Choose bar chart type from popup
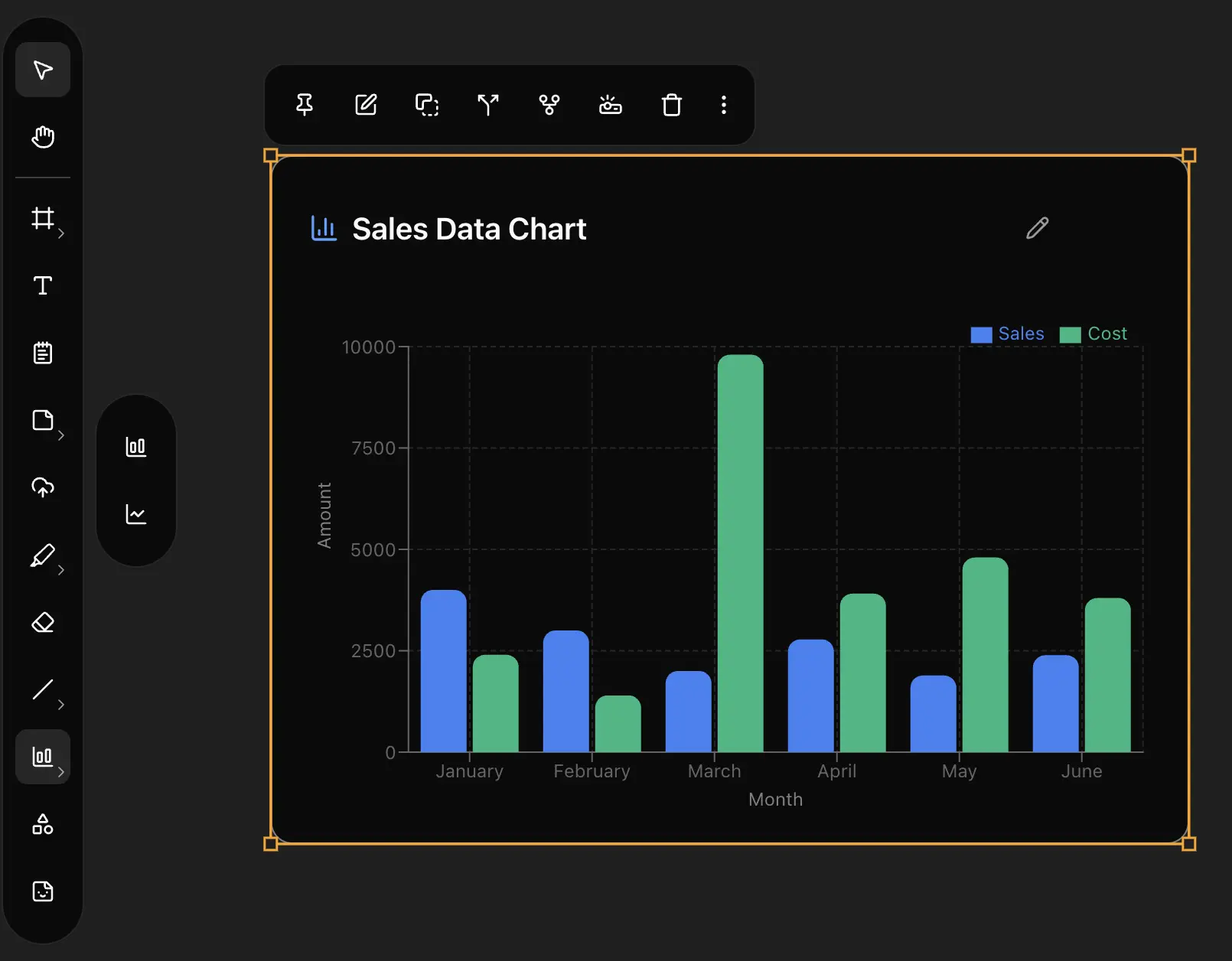The image size is (1232, 961). click(136, 447)
